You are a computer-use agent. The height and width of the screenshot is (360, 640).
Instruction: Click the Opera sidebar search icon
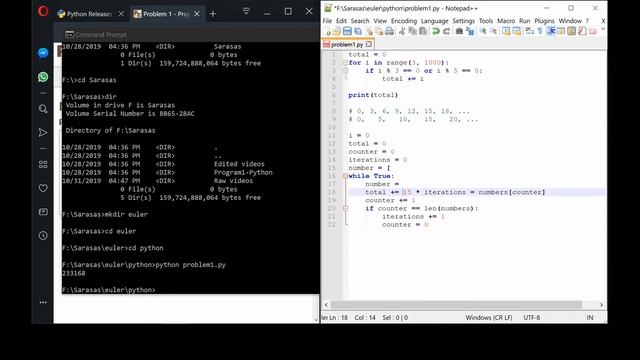click(x=43, y=109)
